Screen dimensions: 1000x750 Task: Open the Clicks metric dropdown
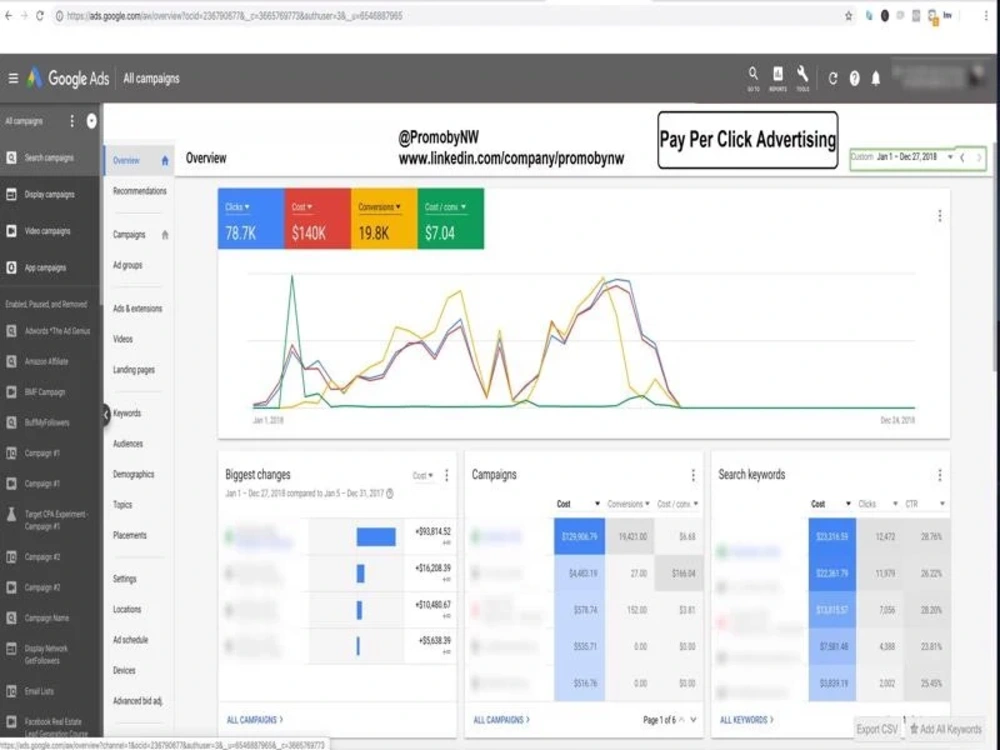pos(237,207)
